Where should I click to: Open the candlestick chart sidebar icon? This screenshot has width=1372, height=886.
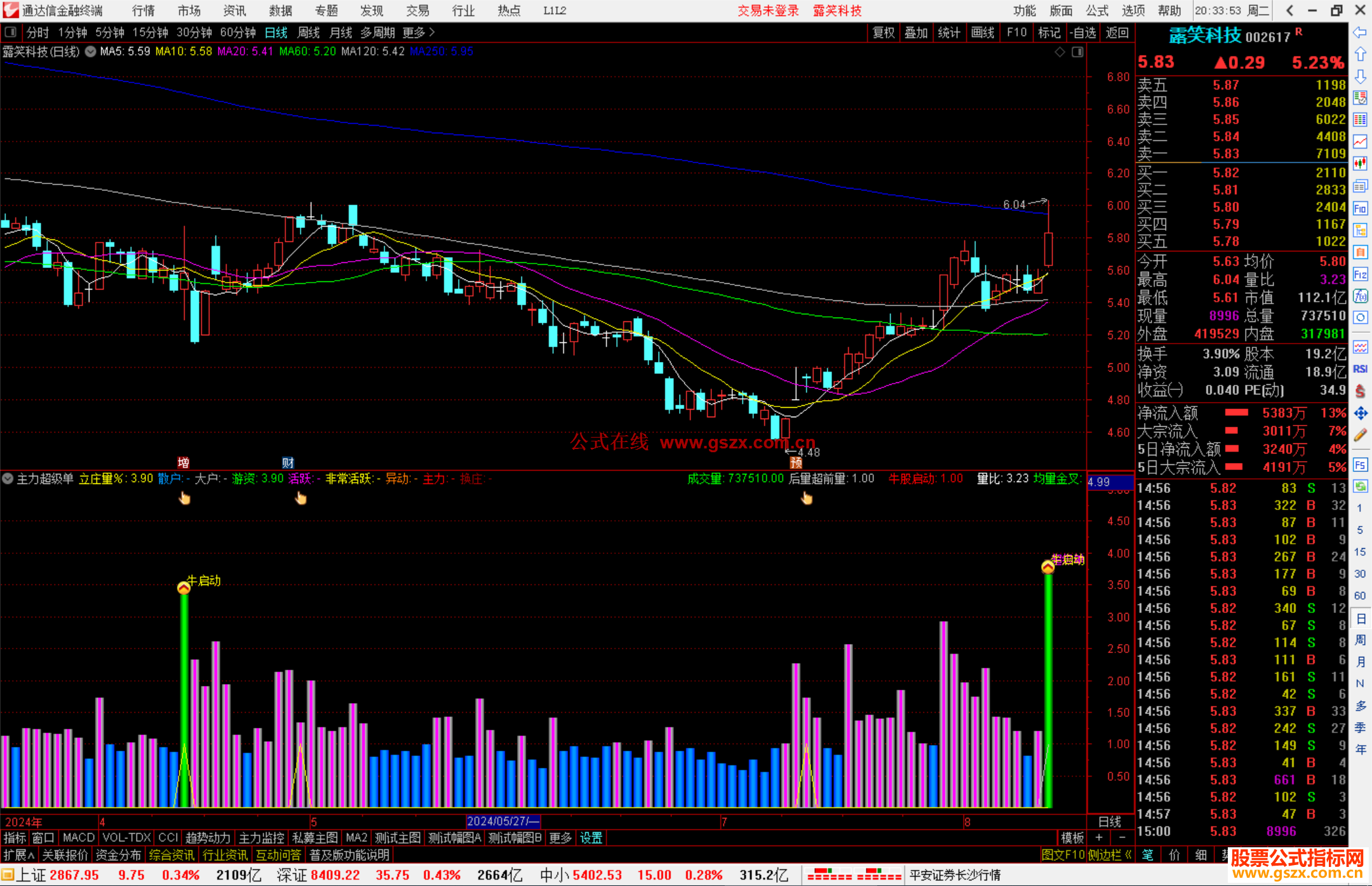tap(1360, 163)
